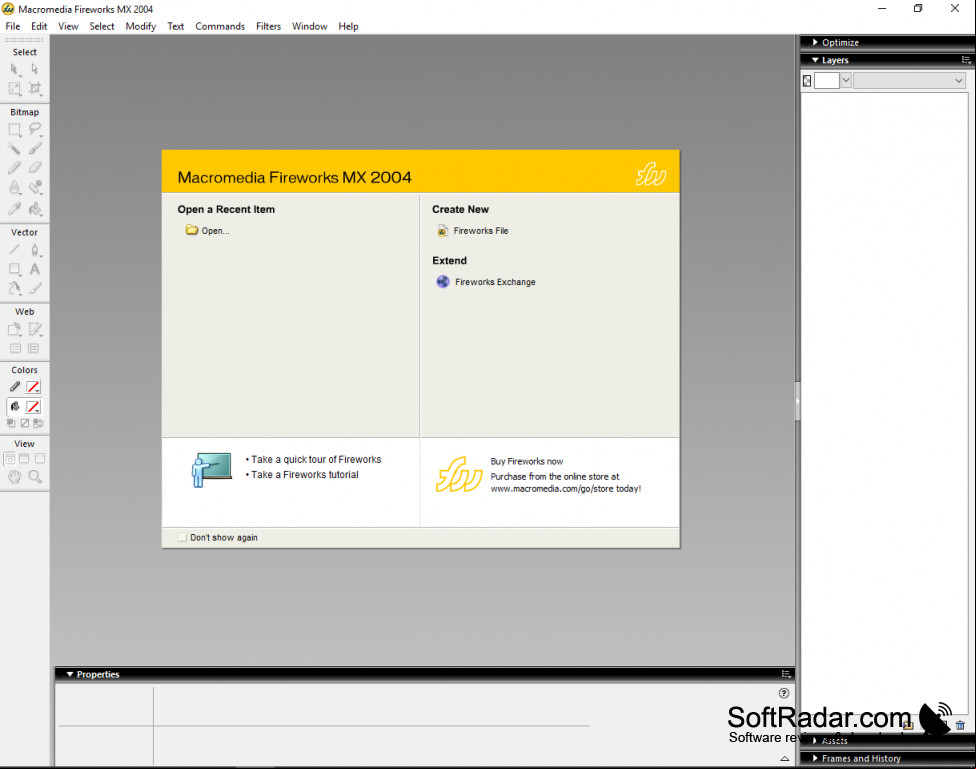
Task: Open the Commands menu
Action: pyautogui.click(x=220, y=26)
